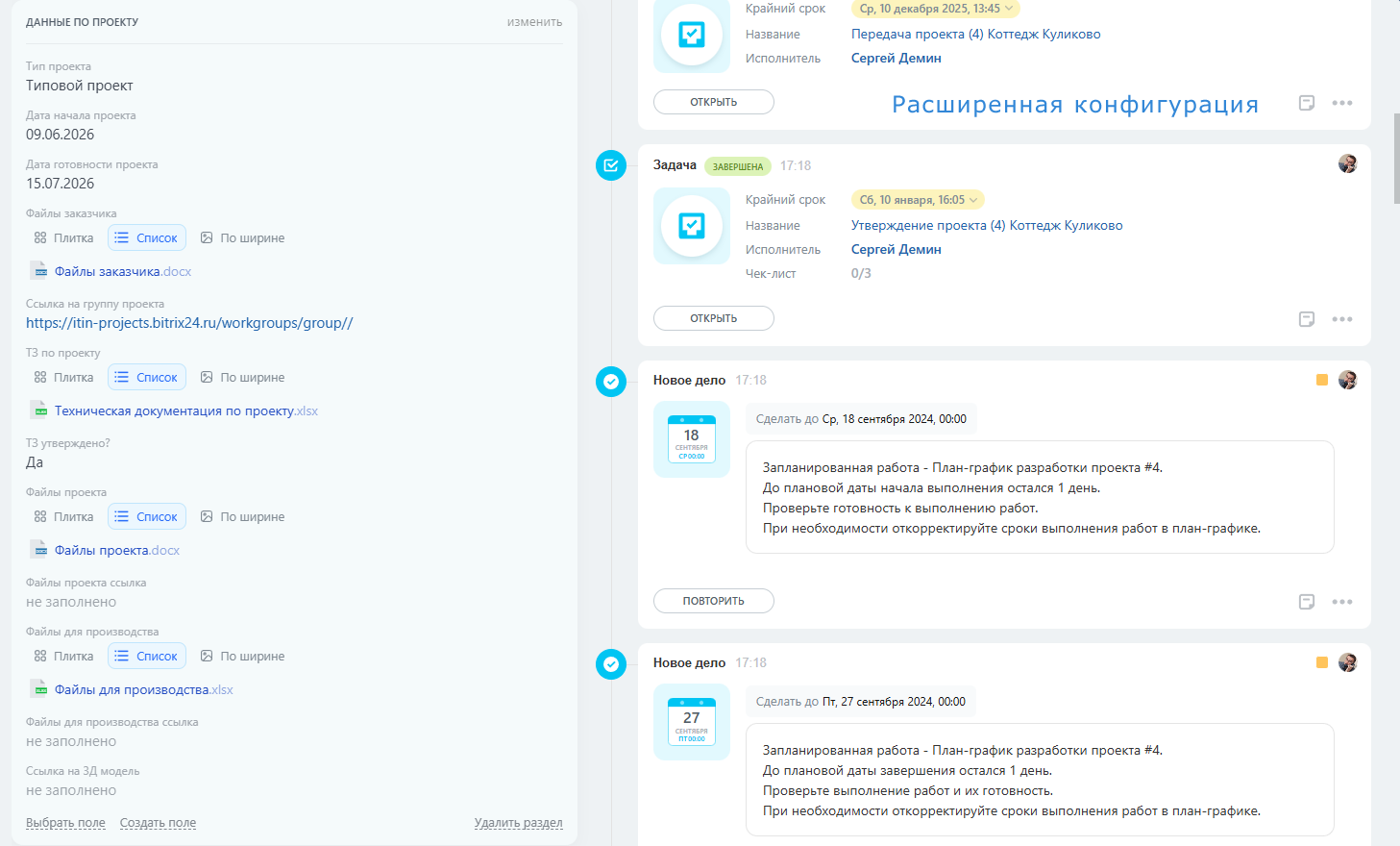Image resolution: width=1400 pixels, height=846 pixels.
Task: Open three-dot menu on 18 сентября activity card
Action: 1342,602
